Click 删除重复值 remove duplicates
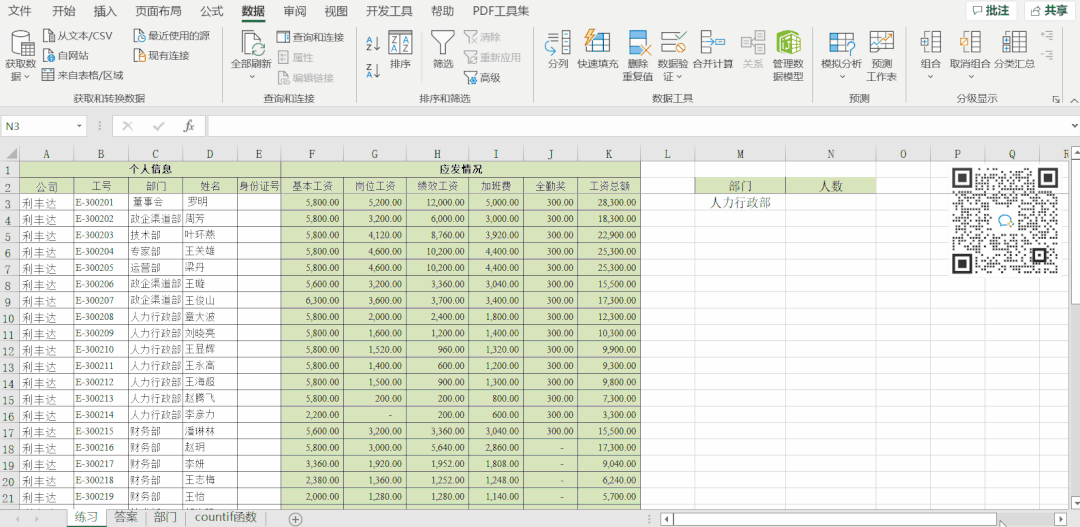 pyautogui.click(x=638, y=56)
